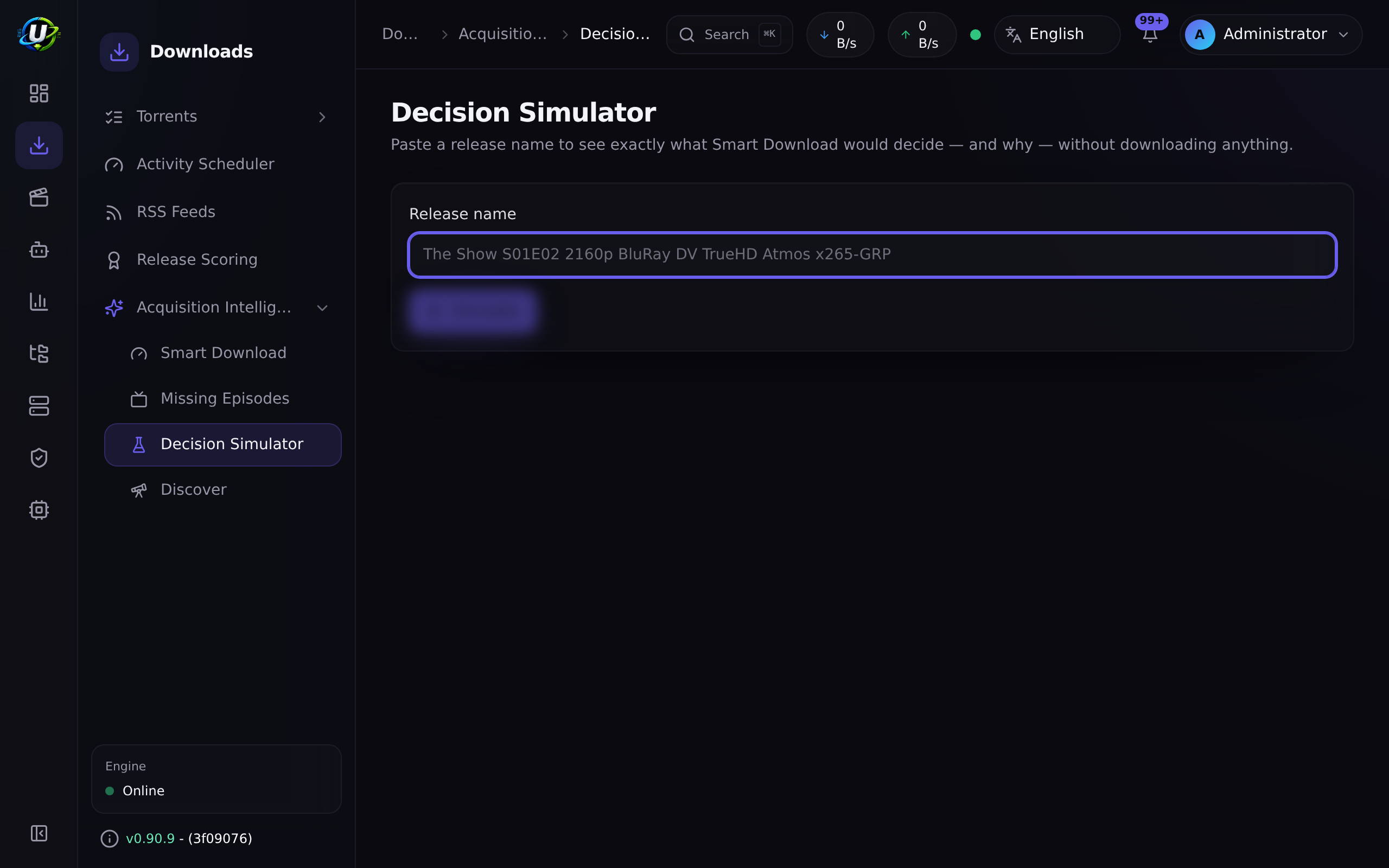
Task: Open the server stack icon in left rail
Action: [39, 406]
